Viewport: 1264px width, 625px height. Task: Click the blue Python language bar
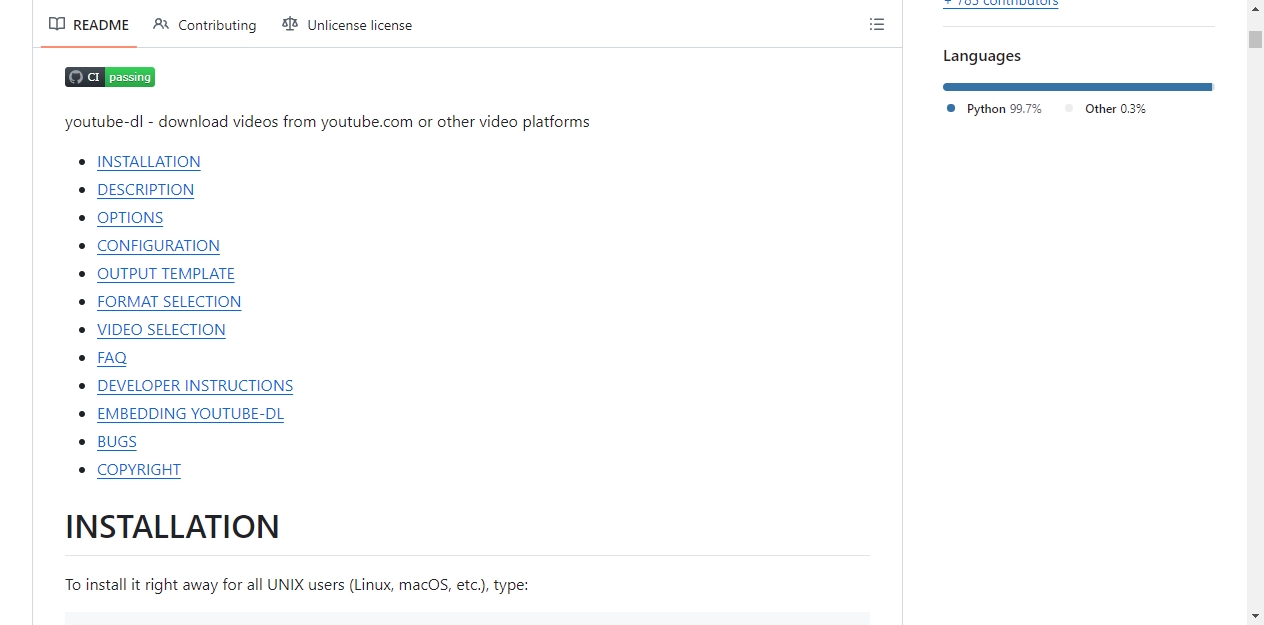tap(1077, 87)
